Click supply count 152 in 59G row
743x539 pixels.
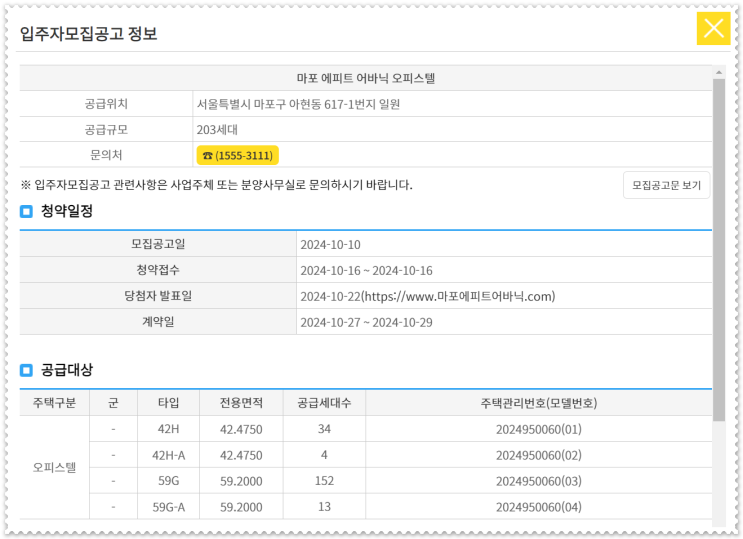(324, 481)
